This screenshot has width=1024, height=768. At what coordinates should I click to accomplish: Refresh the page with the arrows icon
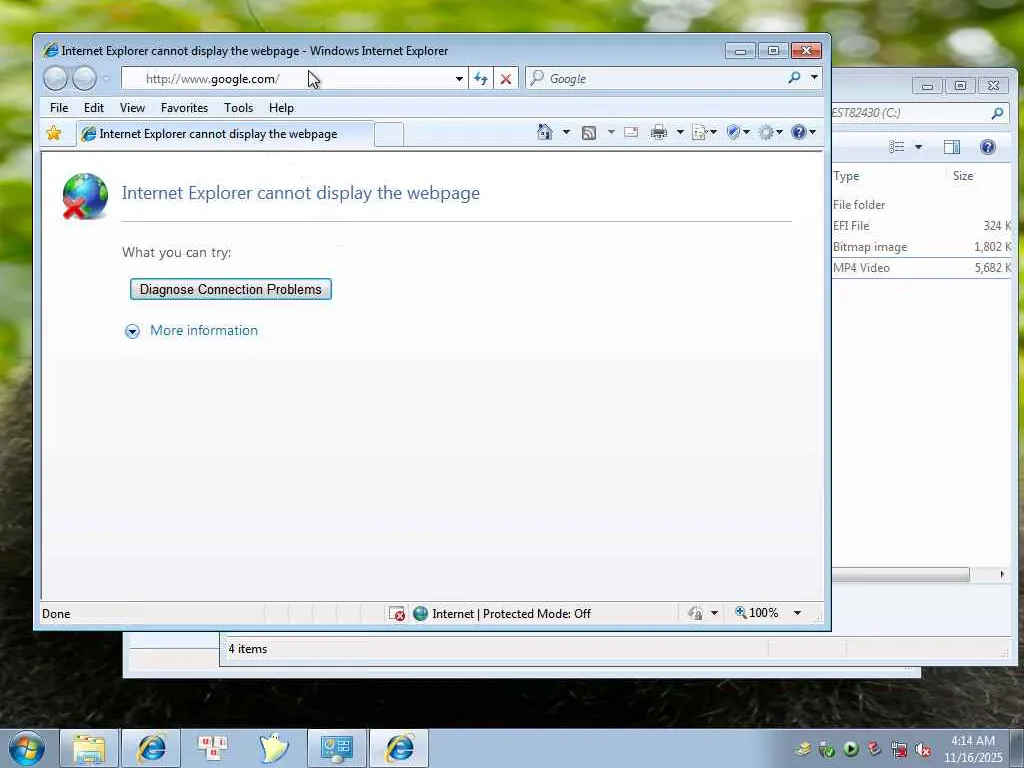point(481,79)
